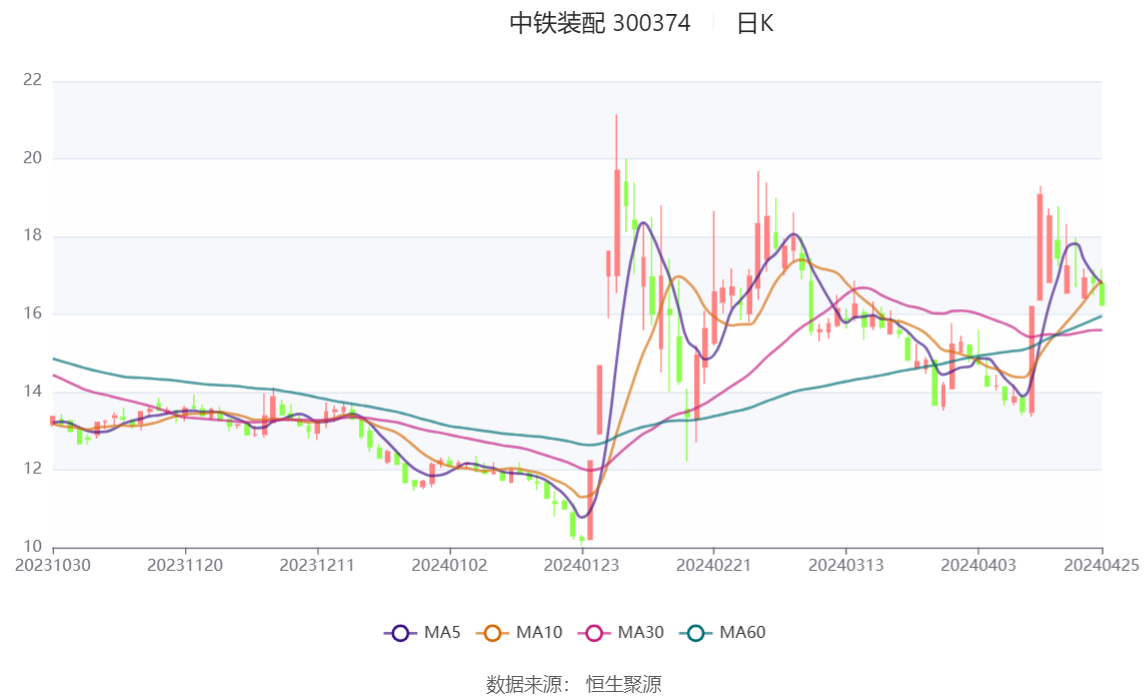Toggle the MA60 legend series
The image size is (1148, 699).
pos(723,632)
